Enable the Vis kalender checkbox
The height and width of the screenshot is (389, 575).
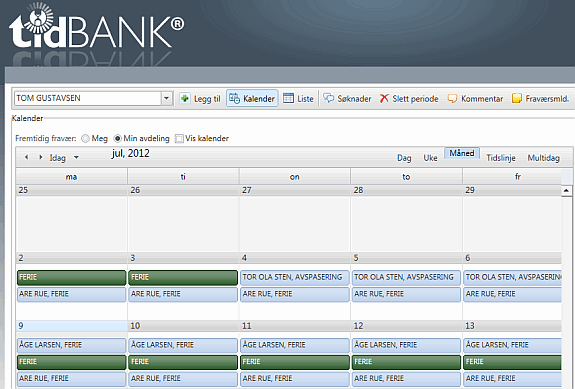pyautogui.click(x=179, y=139)
